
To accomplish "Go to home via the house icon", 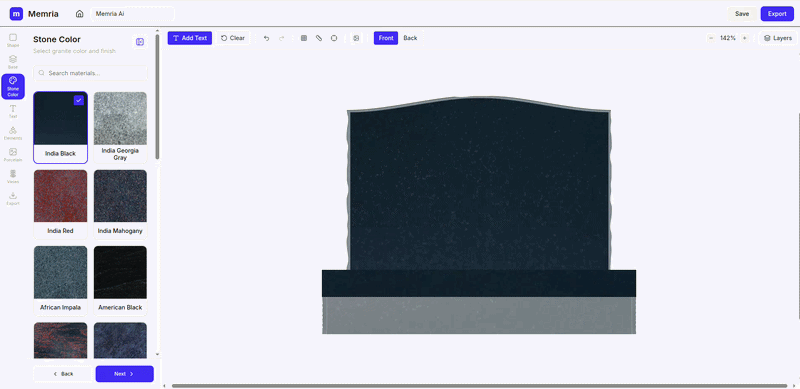I will tap(80, 14).
